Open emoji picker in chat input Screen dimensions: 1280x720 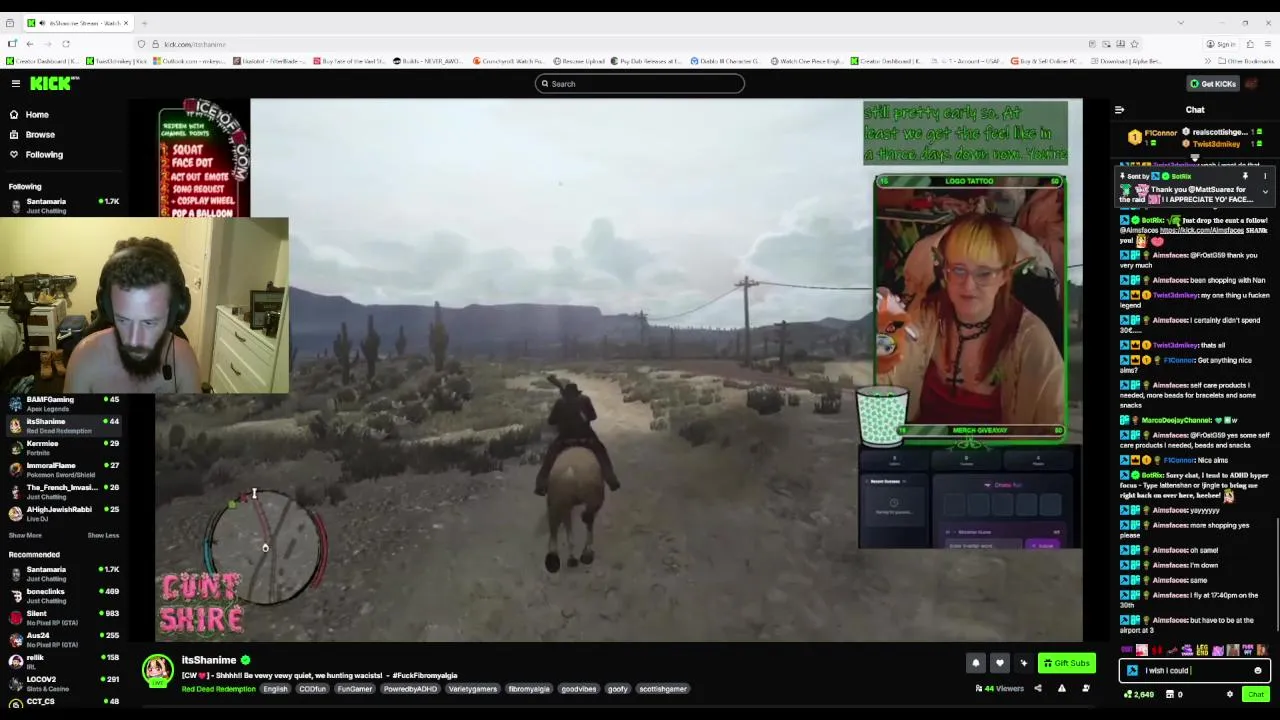pos(1258,671)
